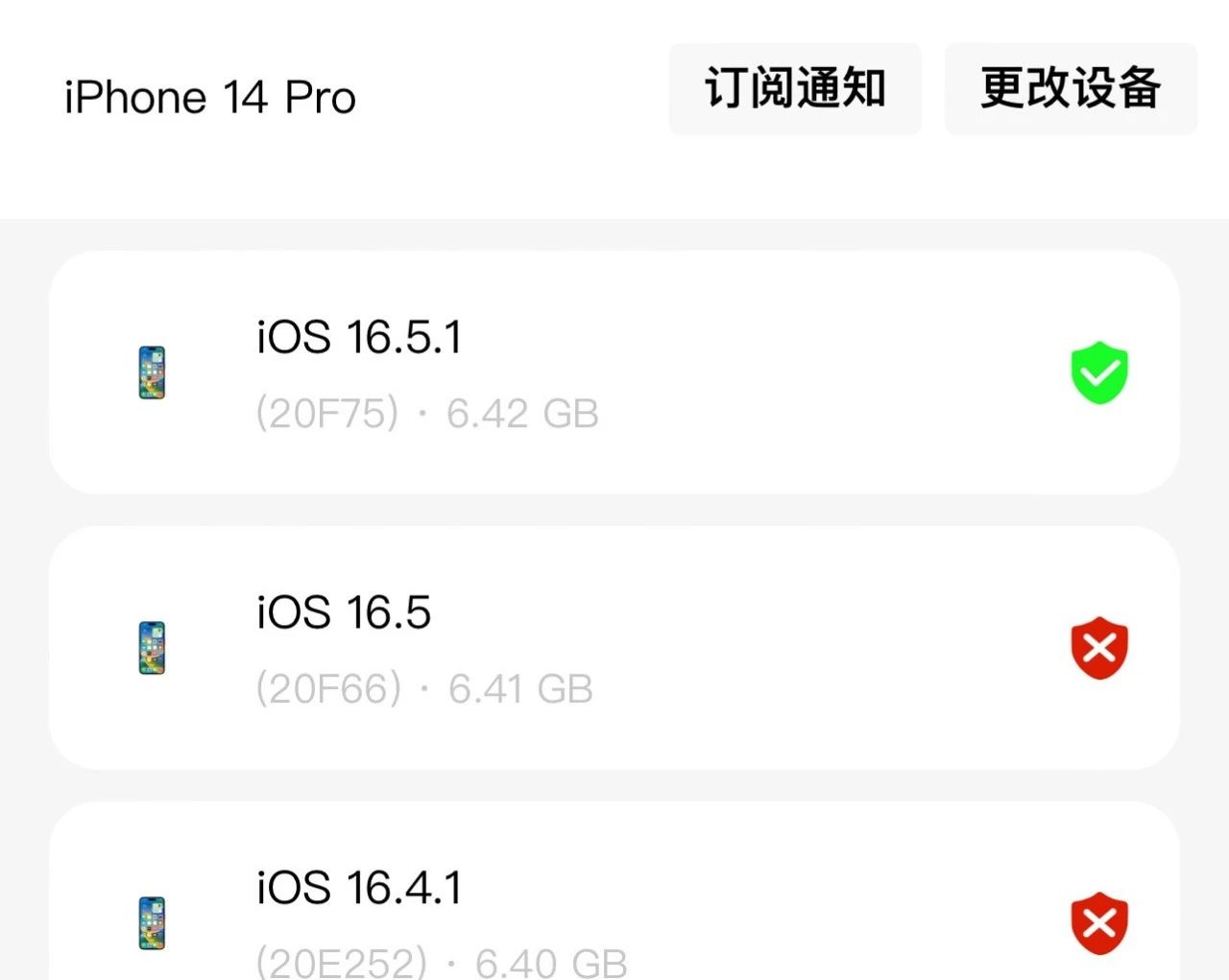
Task: Click the iOS 16.5.1 version heading
Action: (x=359, y=337)
